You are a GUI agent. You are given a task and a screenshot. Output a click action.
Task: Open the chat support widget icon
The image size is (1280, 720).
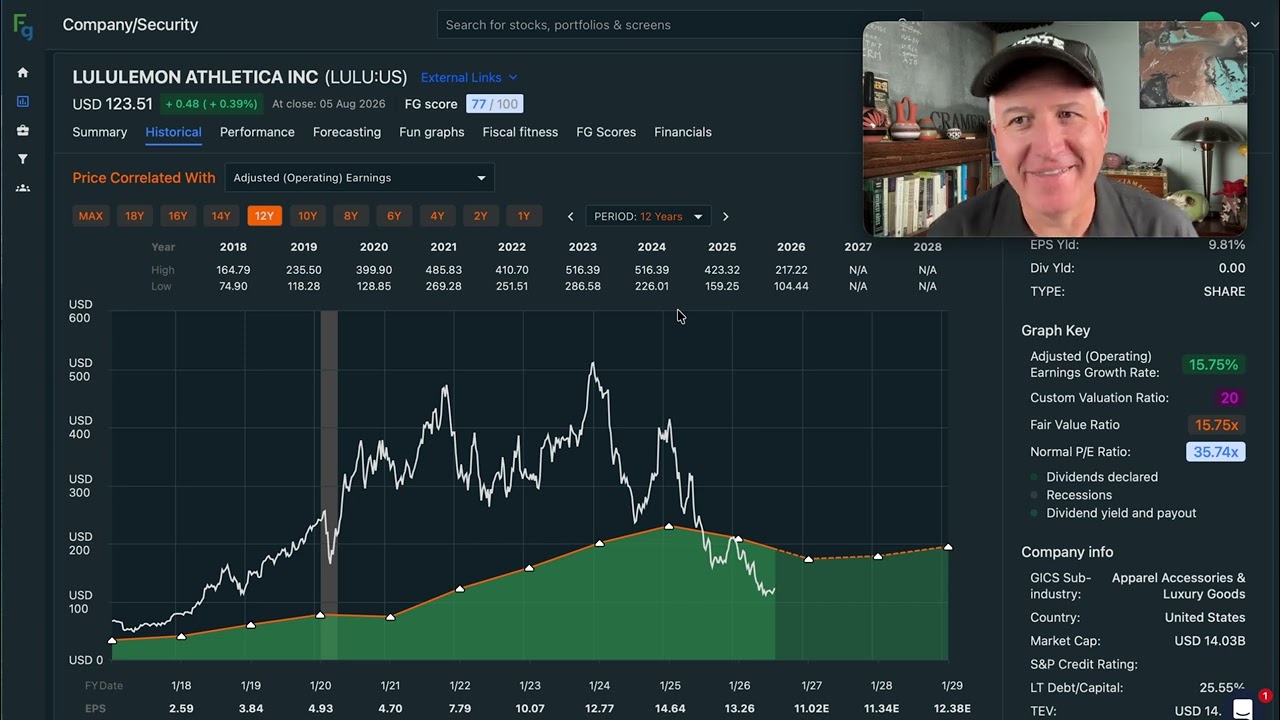[x=1243, y=709]
